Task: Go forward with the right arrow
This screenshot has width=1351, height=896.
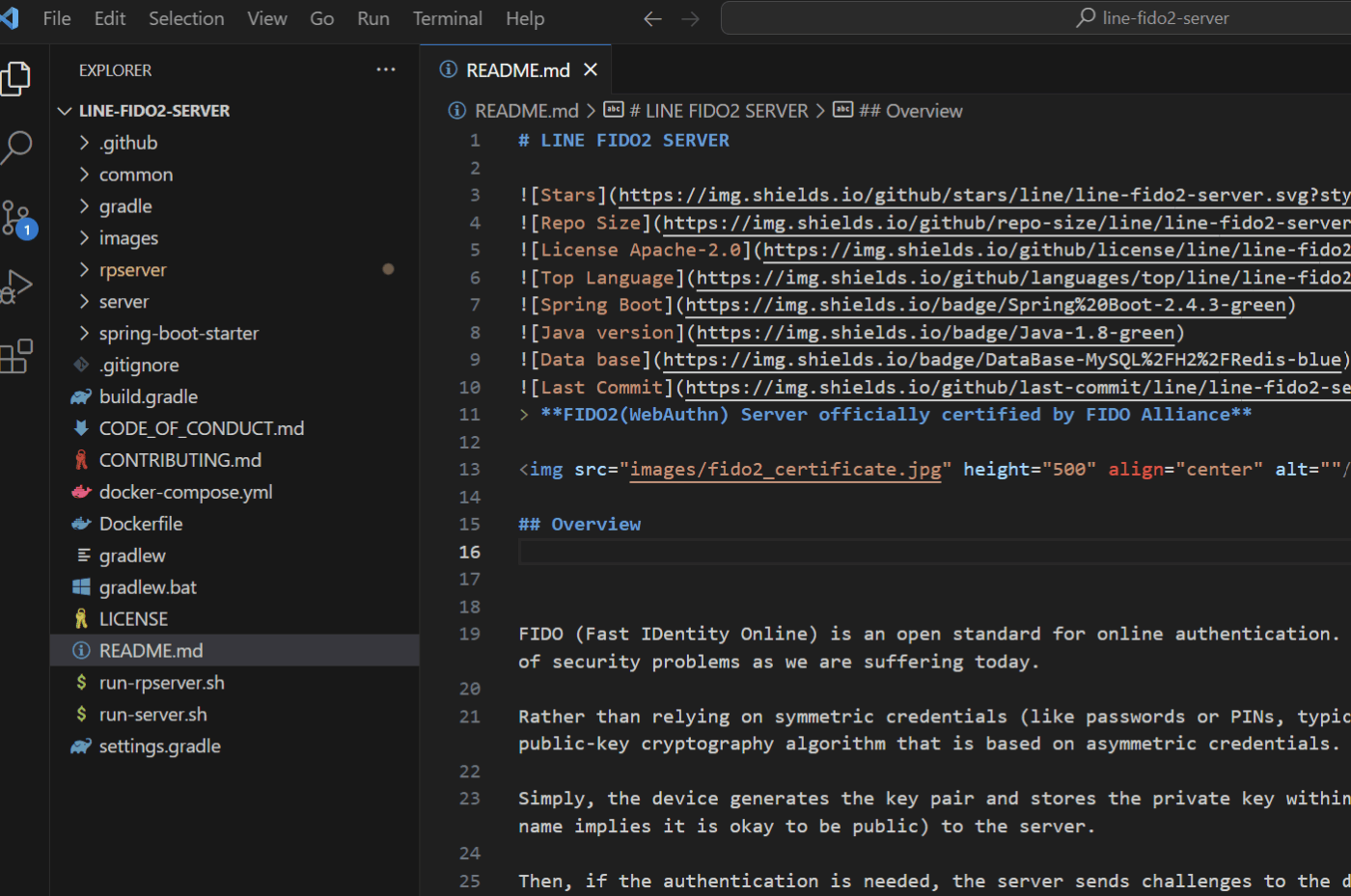Action: point(690,19)
